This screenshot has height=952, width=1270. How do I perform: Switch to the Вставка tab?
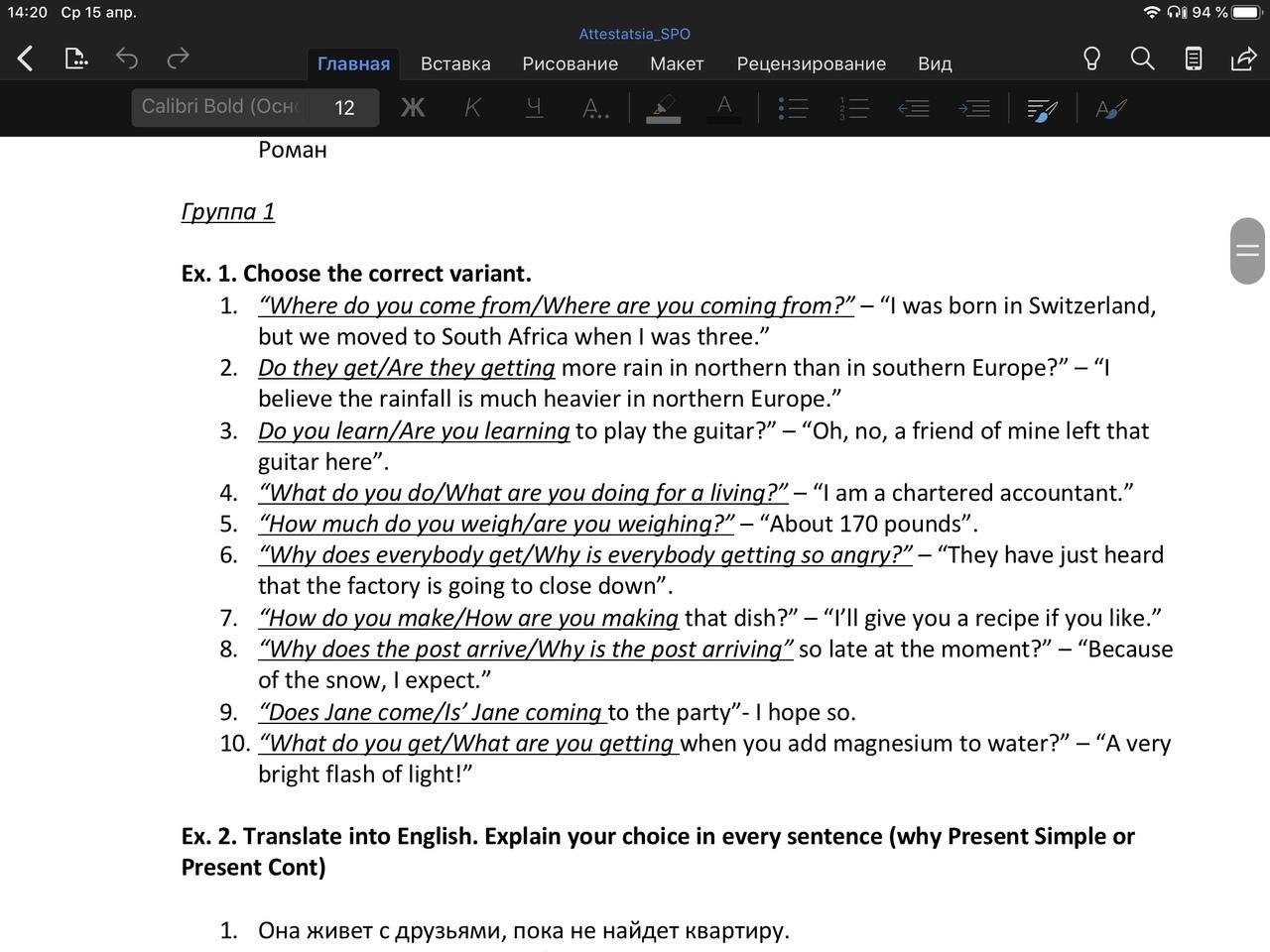tap(455, 63)
